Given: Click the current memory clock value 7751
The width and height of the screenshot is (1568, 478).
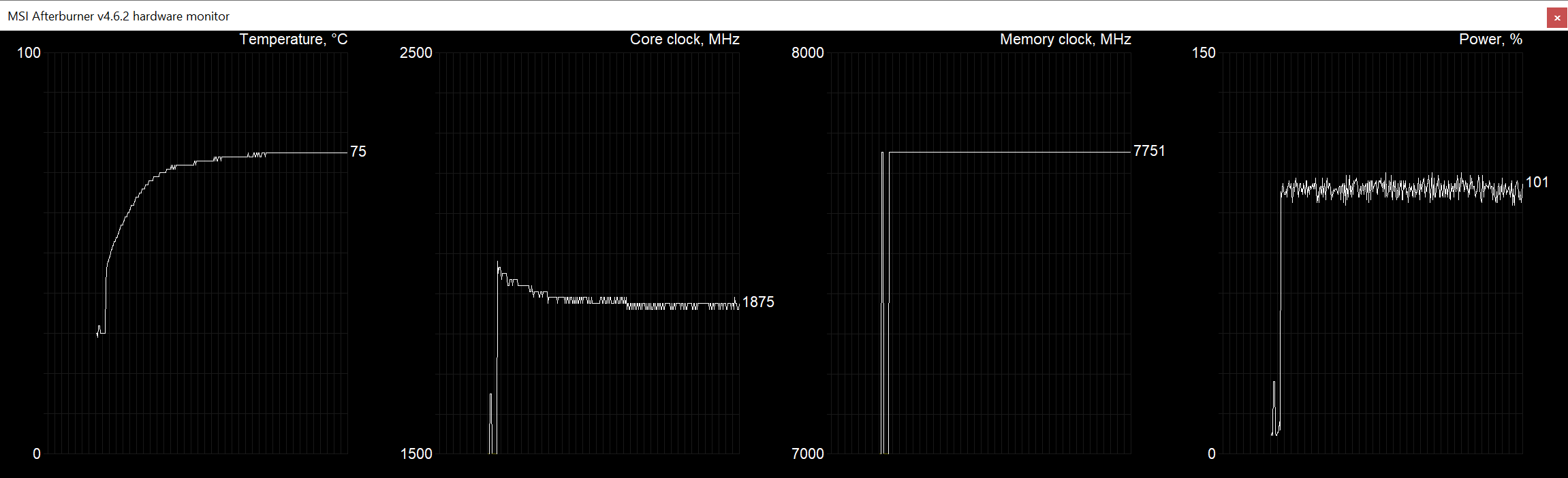Looking at the screenshot, I should tap(1148, 151).
